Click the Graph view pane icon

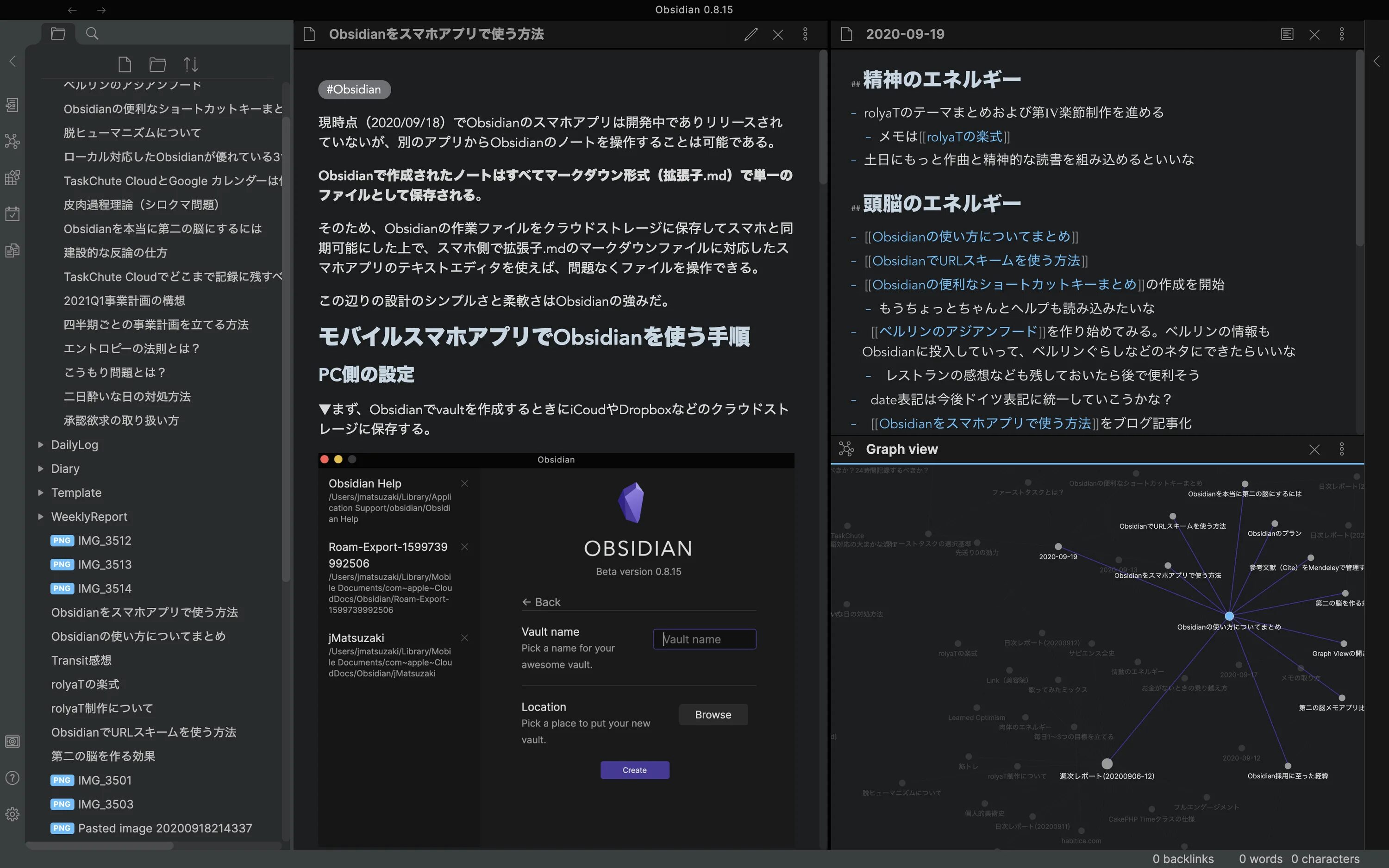[x=847, y=450]
